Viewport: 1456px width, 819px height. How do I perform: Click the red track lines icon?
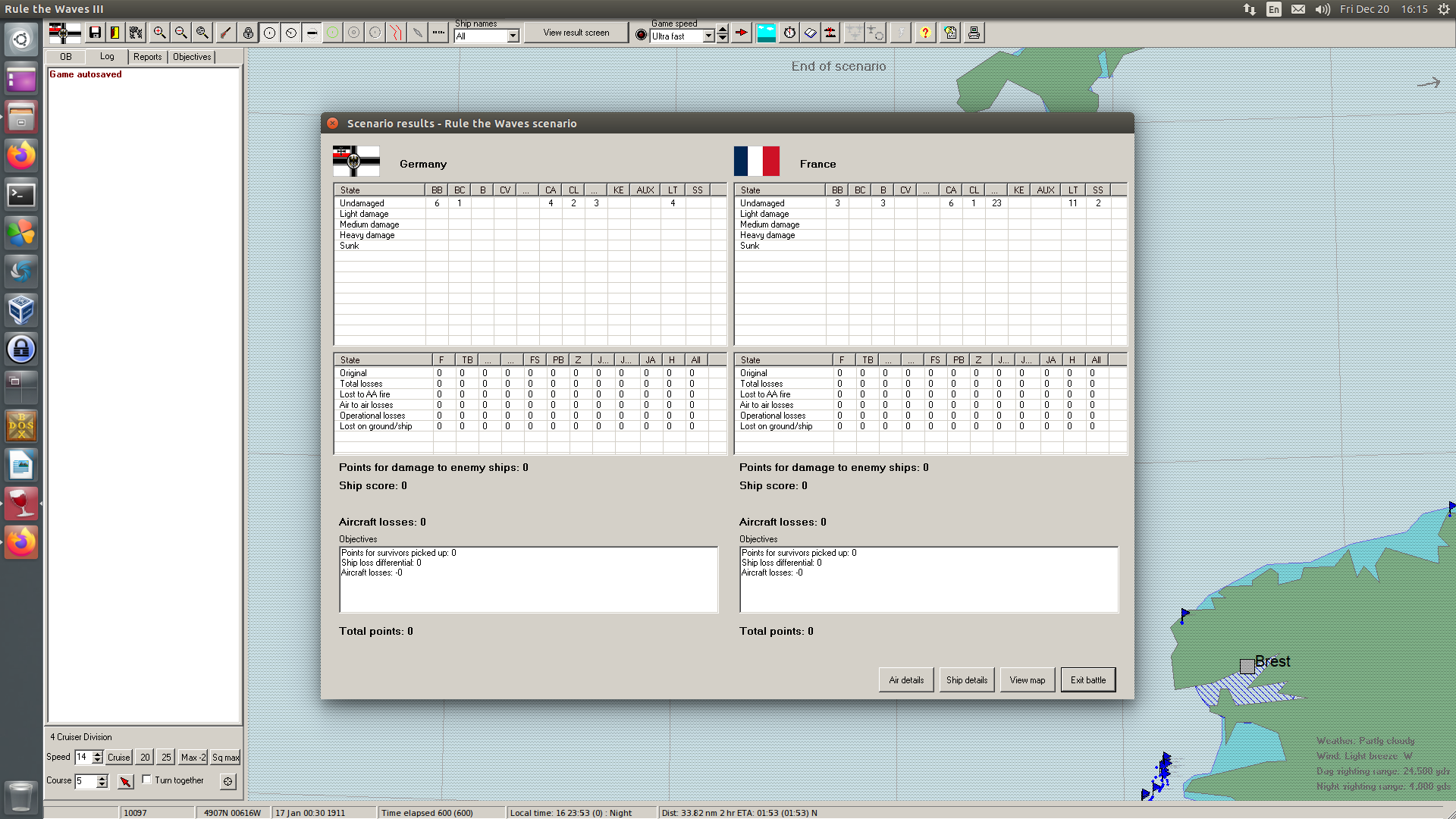[x=396, y=33]
